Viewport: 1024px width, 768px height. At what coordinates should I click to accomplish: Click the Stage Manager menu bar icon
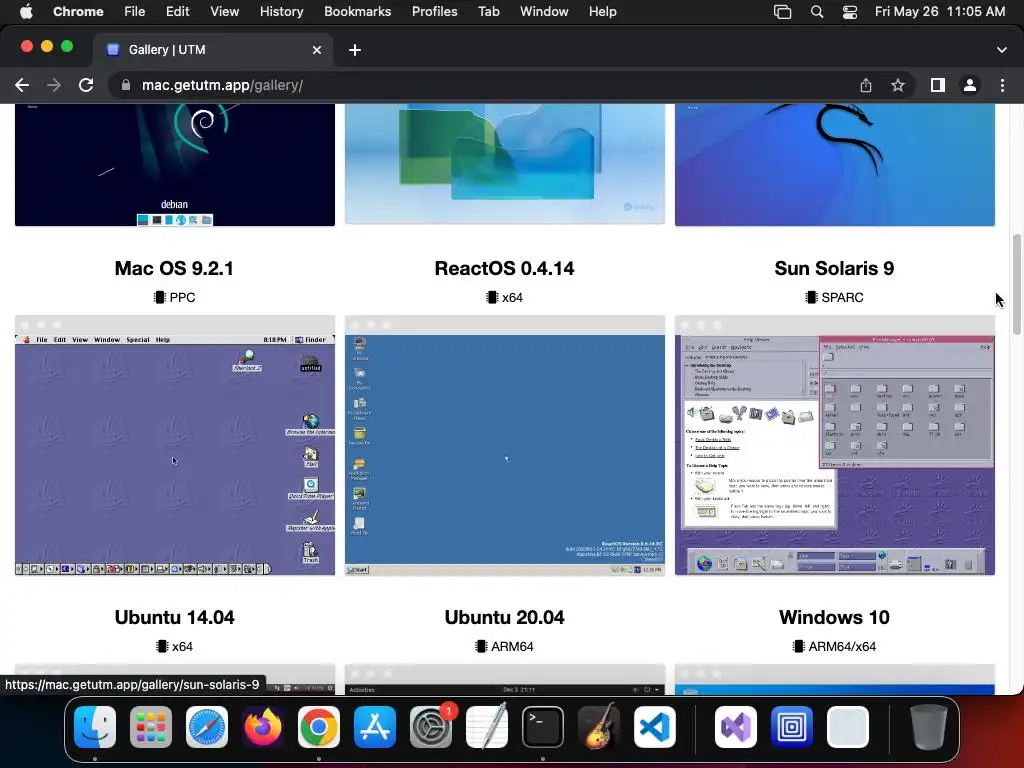[x=782, y=11]
